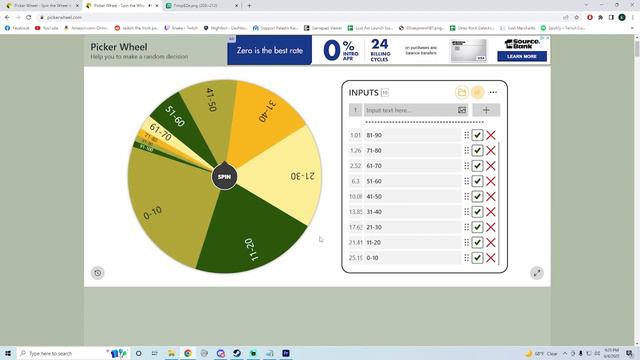This screenshot has width=640, height=360.
Task: Switch to the png image browser tab
Action: point(199,6)
